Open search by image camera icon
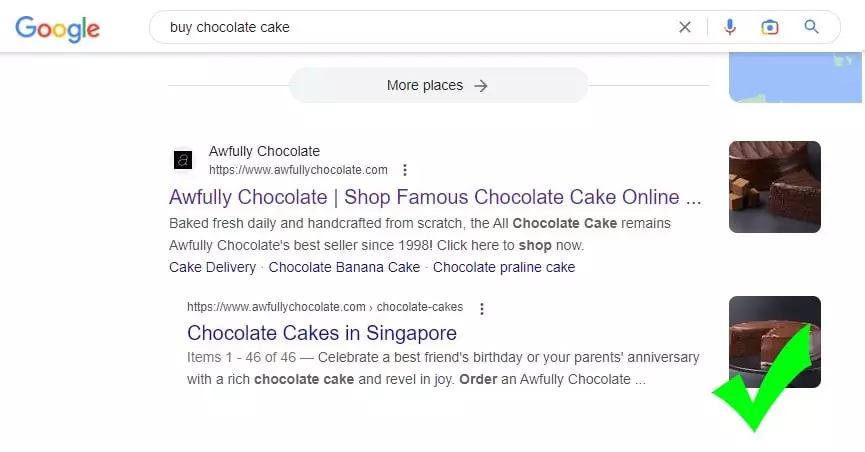This screenshot has width=865, height=452. pos(770,27)
